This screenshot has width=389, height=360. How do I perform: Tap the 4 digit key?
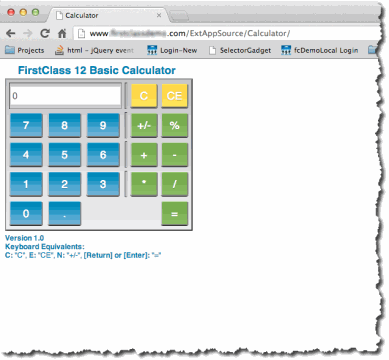26,154
